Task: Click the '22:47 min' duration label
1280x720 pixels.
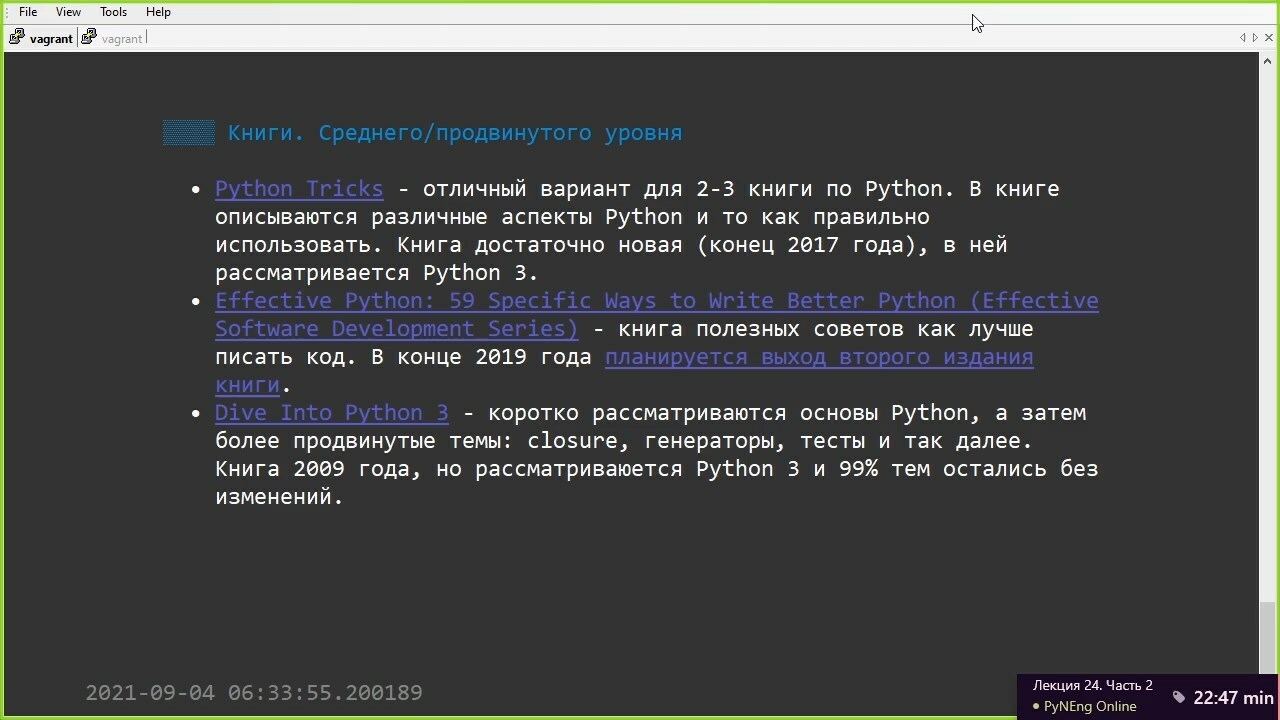Action: (x=1234, y=698)
